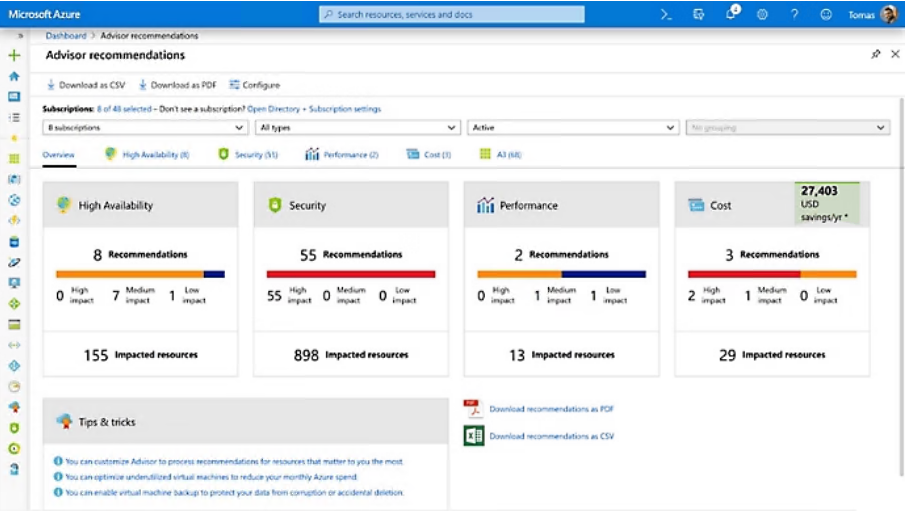Click the notifications bell icon
Image resolution: width=909 pixels, height=511 pixels.
point(731,14)
